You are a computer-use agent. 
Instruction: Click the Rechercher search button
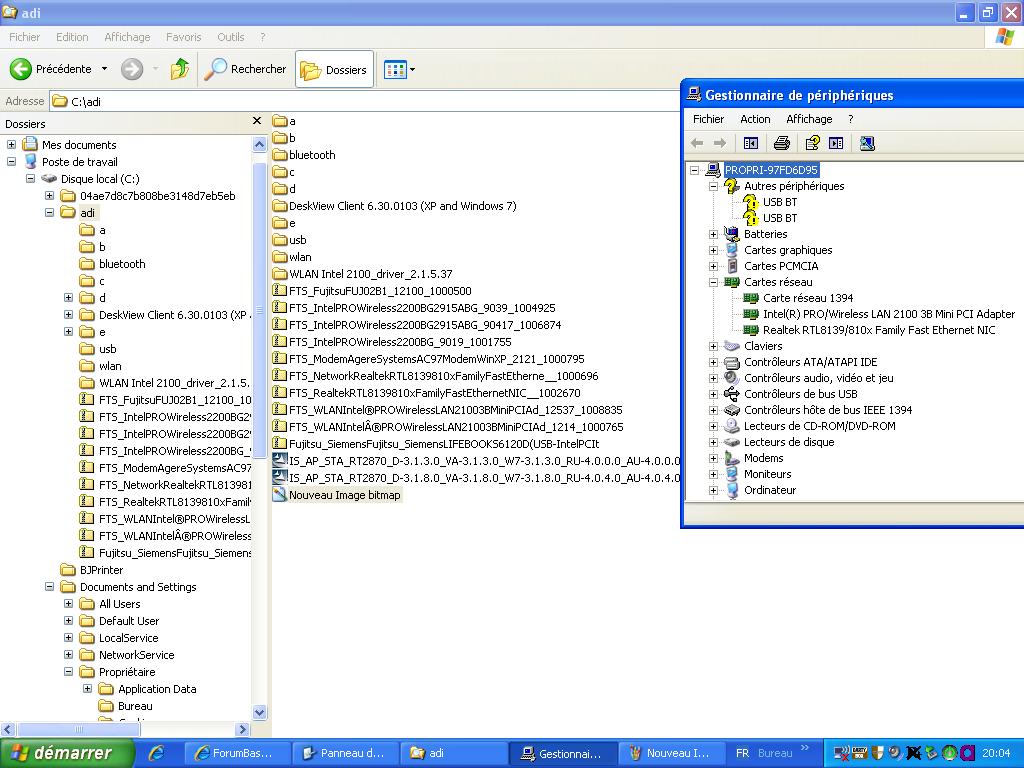click(x=245, y=69)
